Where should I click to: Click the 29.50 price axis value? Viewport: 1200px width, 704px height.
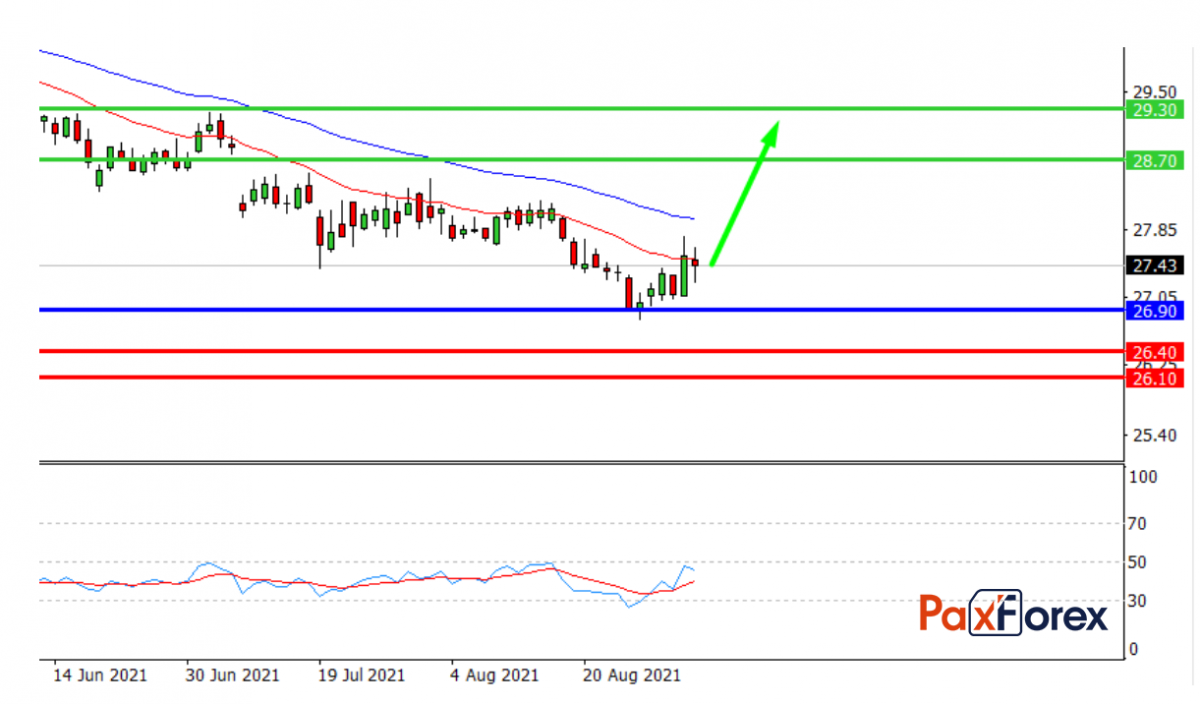tap(1151, 87)
